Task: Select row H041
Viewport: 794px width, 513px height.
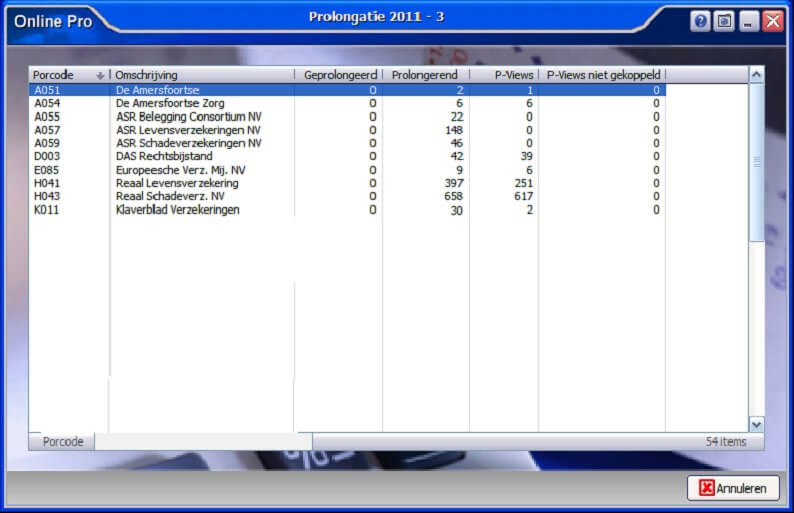Action: click(x=347, y=183)
